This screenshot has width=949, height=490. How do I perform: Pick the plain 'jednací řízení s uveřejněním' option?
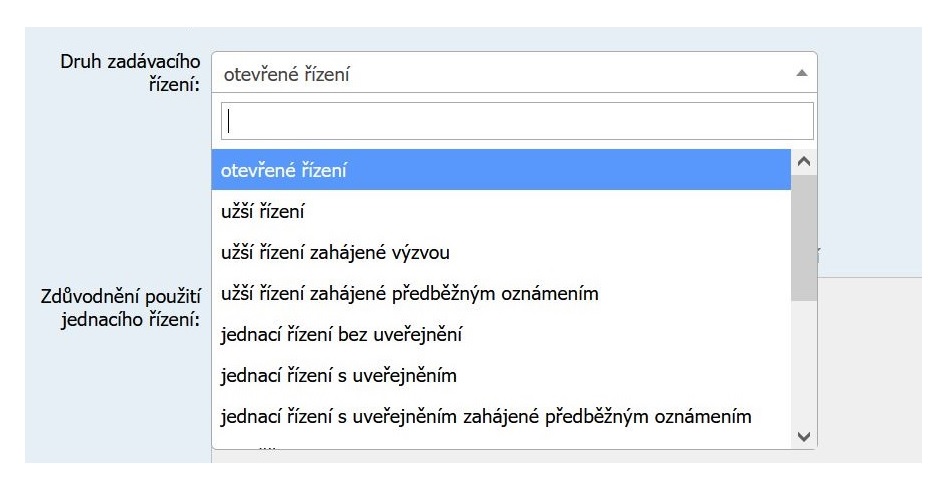pyautogui.click(x=500, y=375)
